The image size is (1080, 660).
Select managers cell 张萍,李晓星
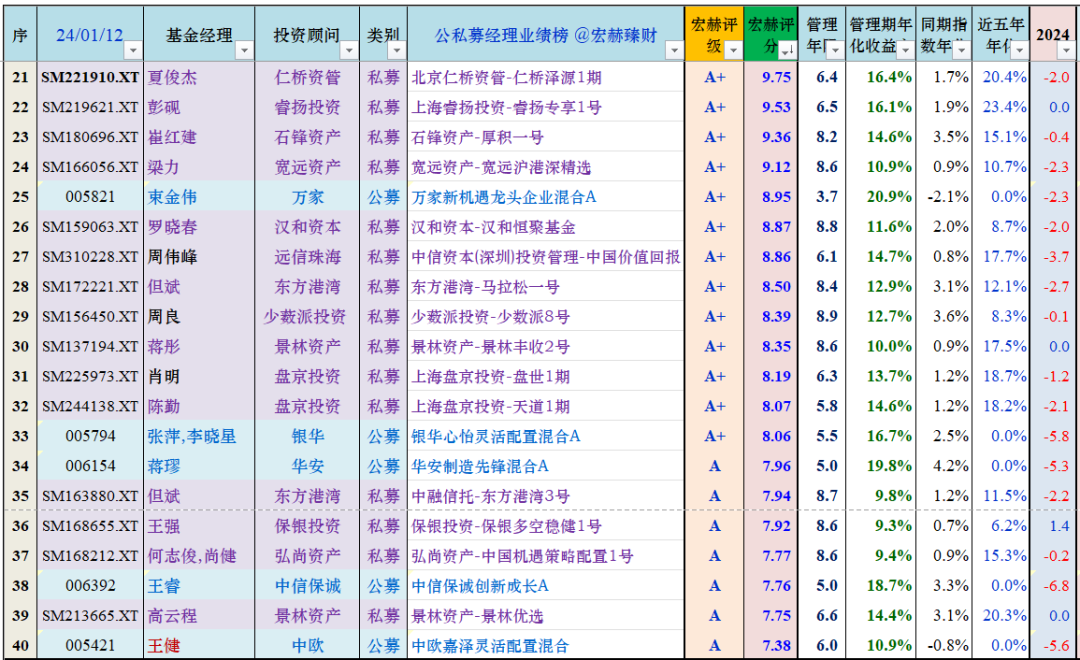tap(199, 436)
